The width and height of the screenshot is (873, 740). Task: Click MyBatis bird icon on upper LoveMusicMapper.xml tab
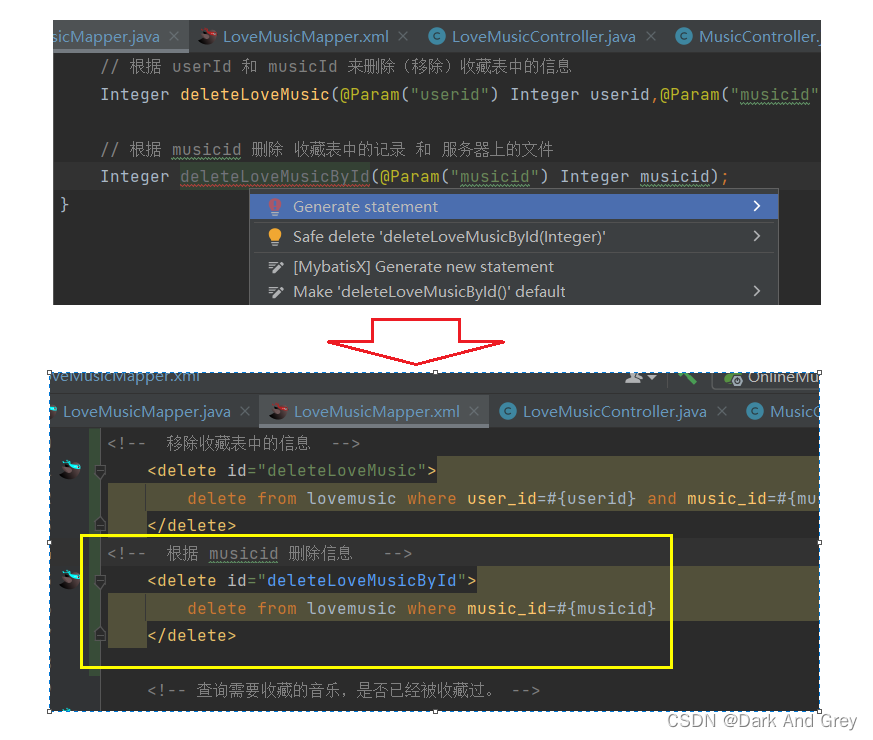coord(208,36)
